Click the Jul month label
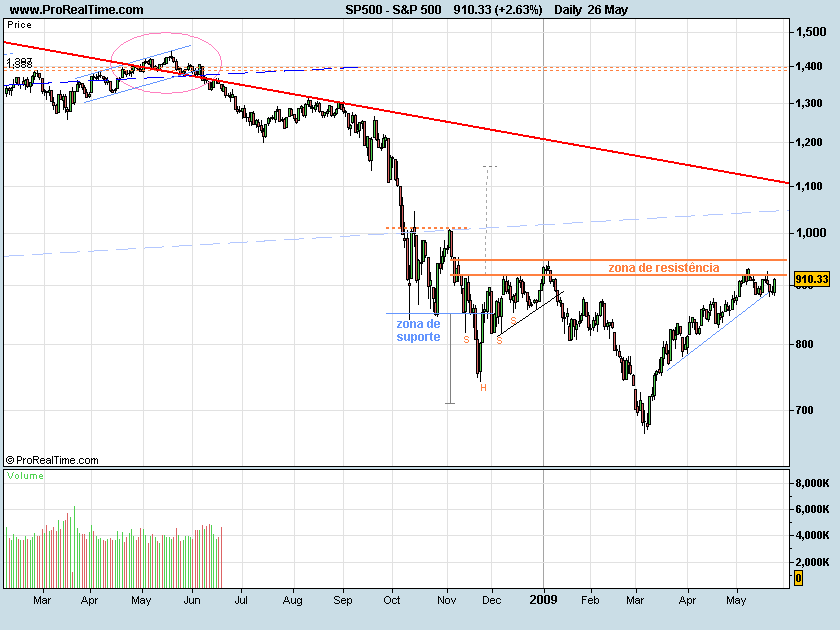 point(241,601)
